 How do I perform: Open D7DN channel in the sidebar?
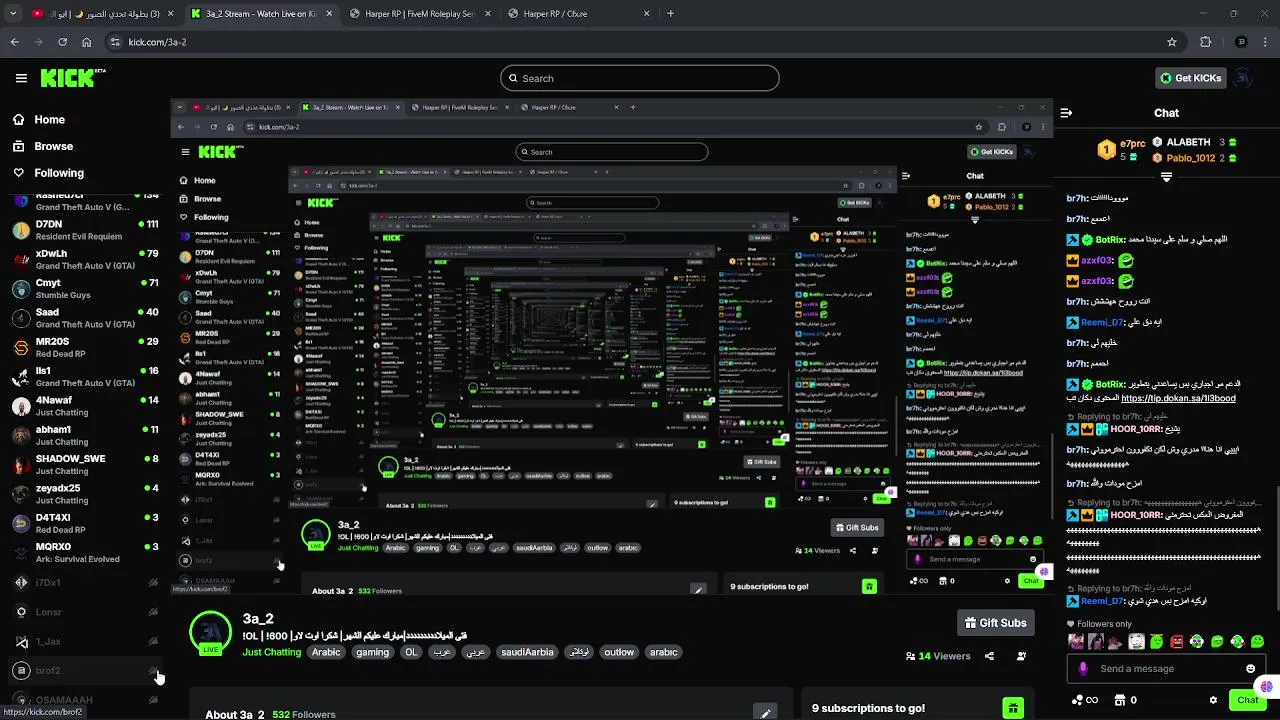pos(84,230)
